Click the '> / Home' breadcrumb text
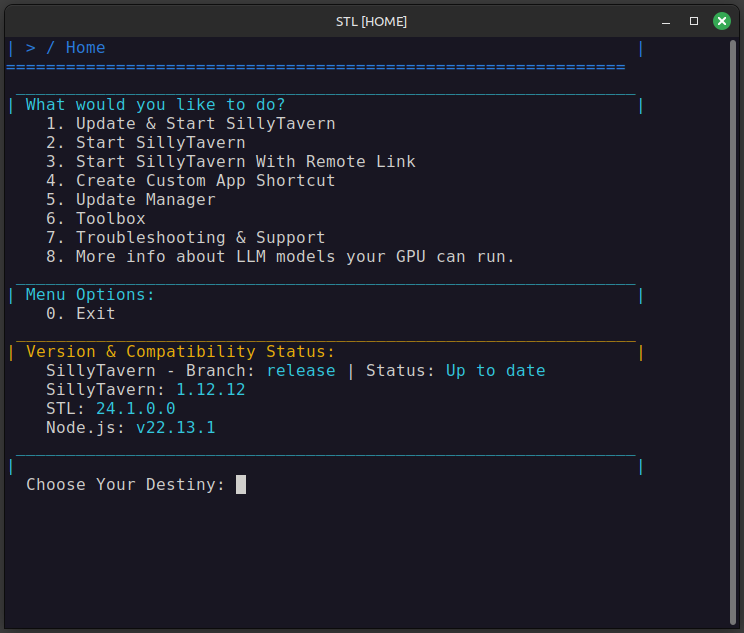Image resolution: width=744 pixels, height=633 pixels. click(65, 48)
